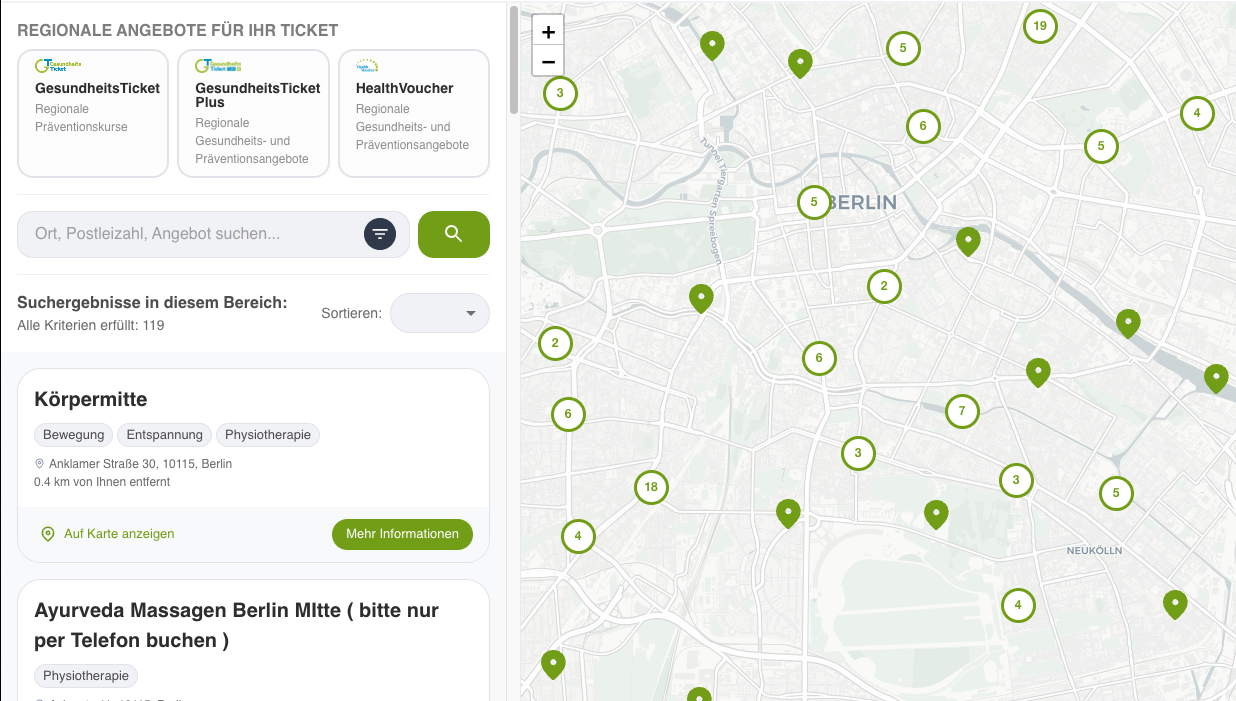
Task: Select the GesundheitsTicket Plus offer card
Action: click(x=254, y=114)
